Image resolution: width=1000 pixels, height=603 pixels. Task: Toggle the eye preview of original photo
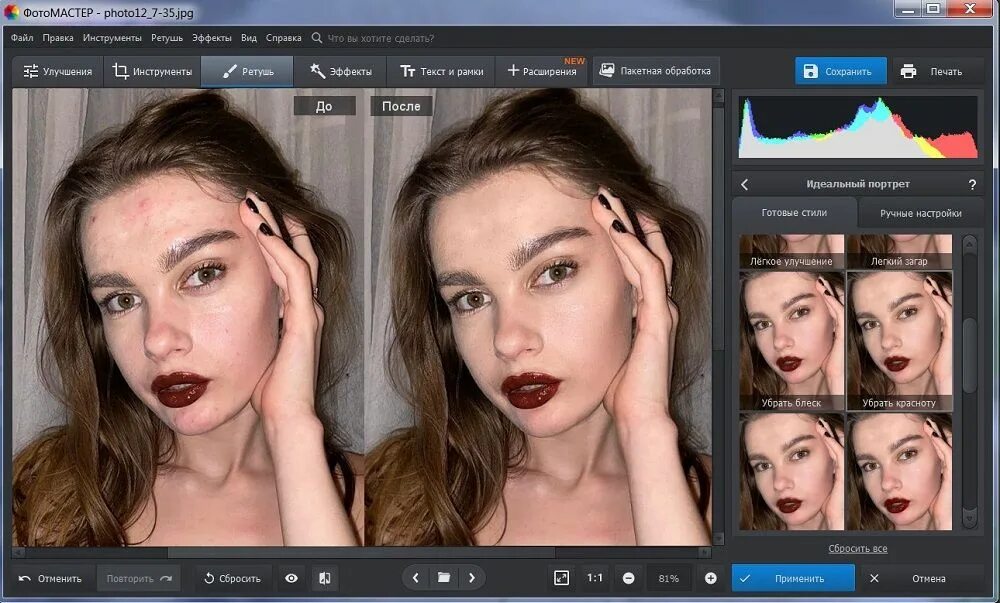point(291,578)
